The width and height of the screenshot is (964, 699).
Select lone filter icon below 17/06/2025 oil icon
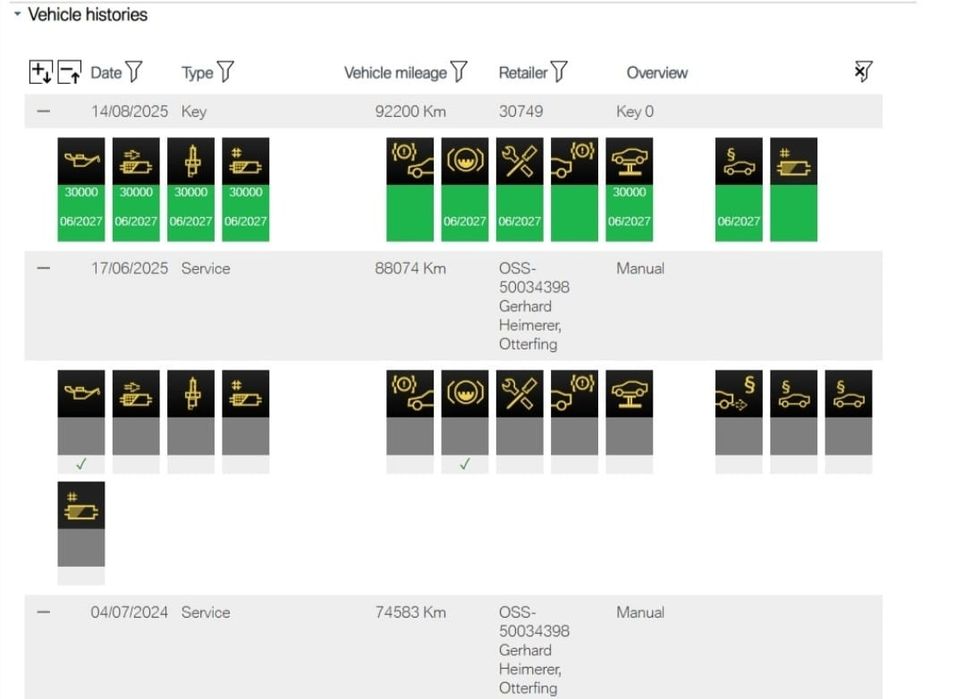[x=81, y=505]
